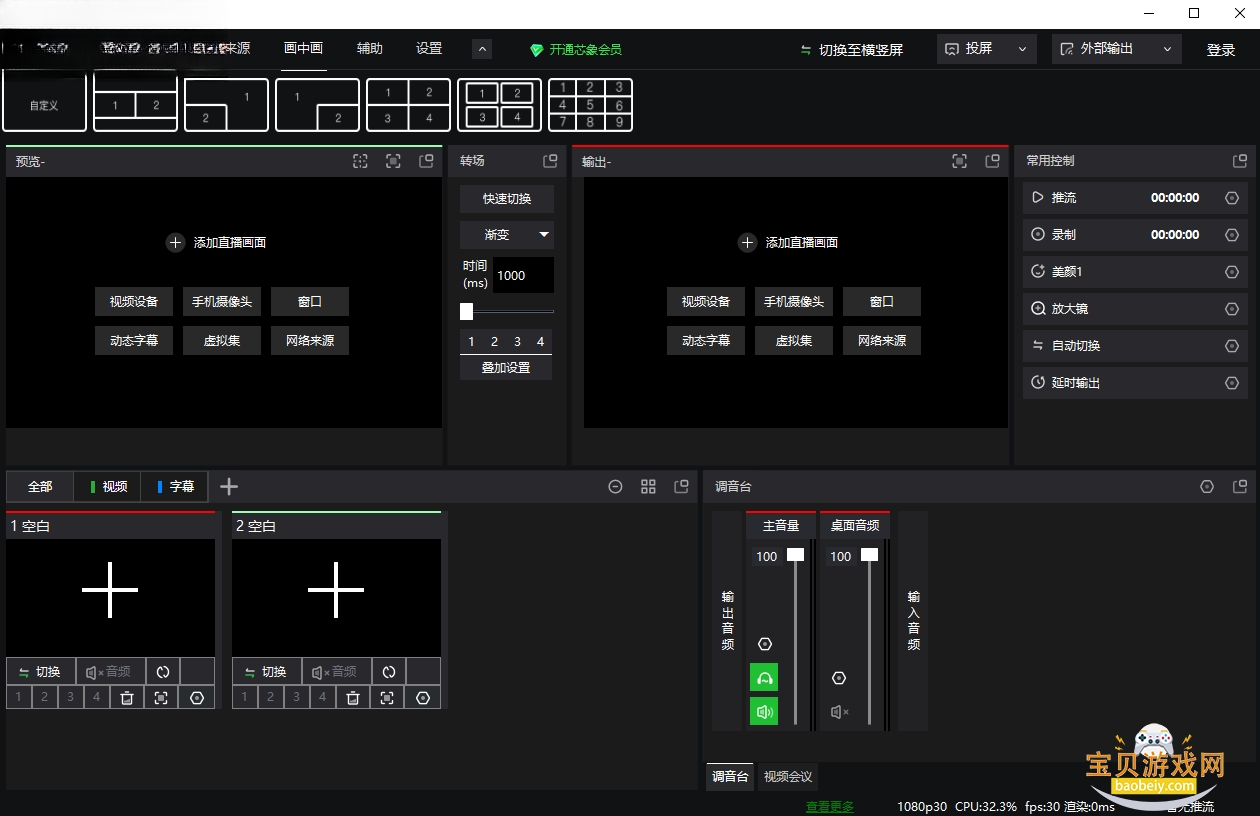Toggle the green speaker button under 主音量

click(765, 712)
